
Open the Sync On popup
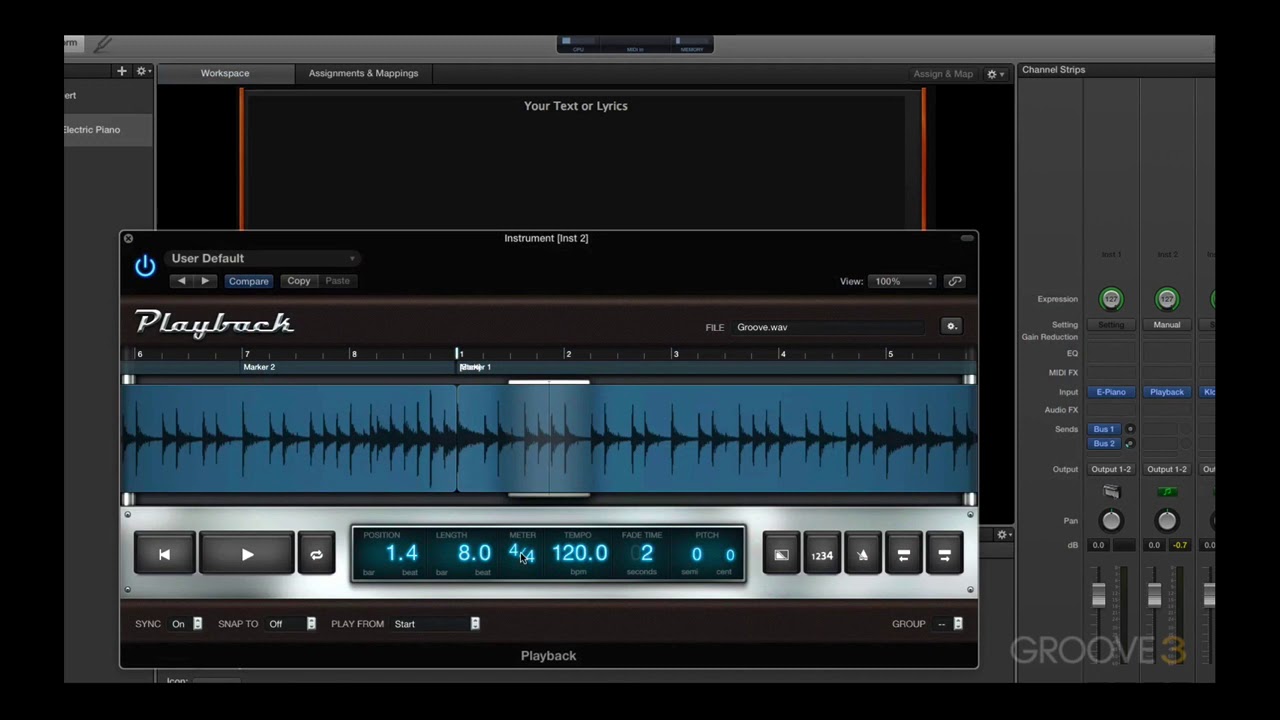[x=186, y=624]
